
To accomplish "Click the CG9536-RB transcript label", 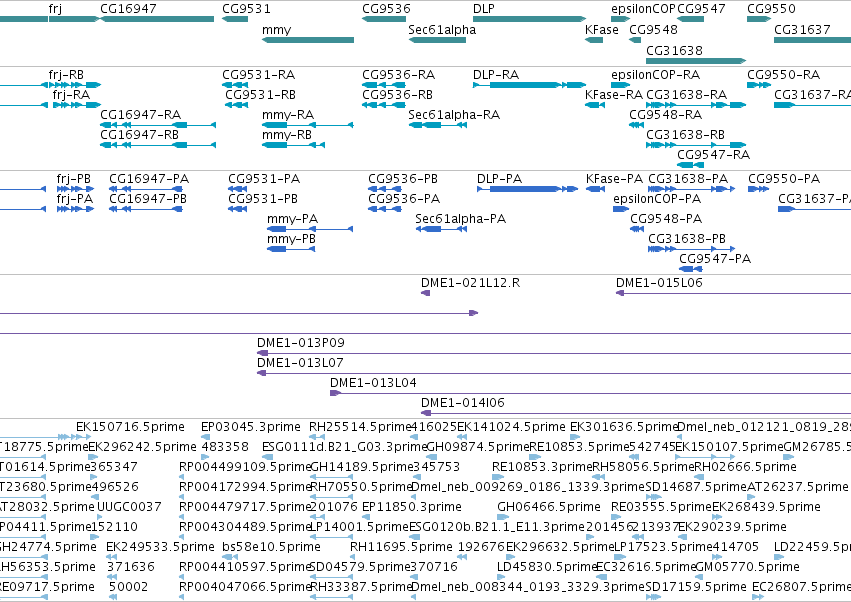I will pos(397,95).
